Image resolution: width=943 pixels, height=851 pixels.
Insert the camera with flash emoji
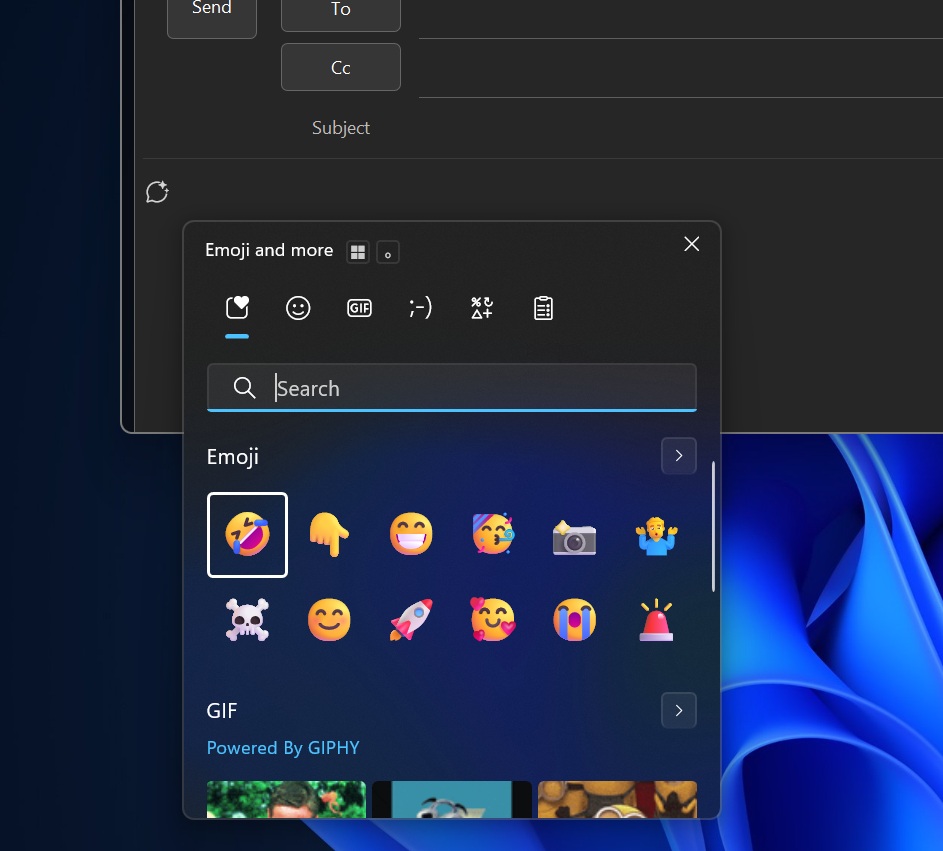click(x=574, y=535)
